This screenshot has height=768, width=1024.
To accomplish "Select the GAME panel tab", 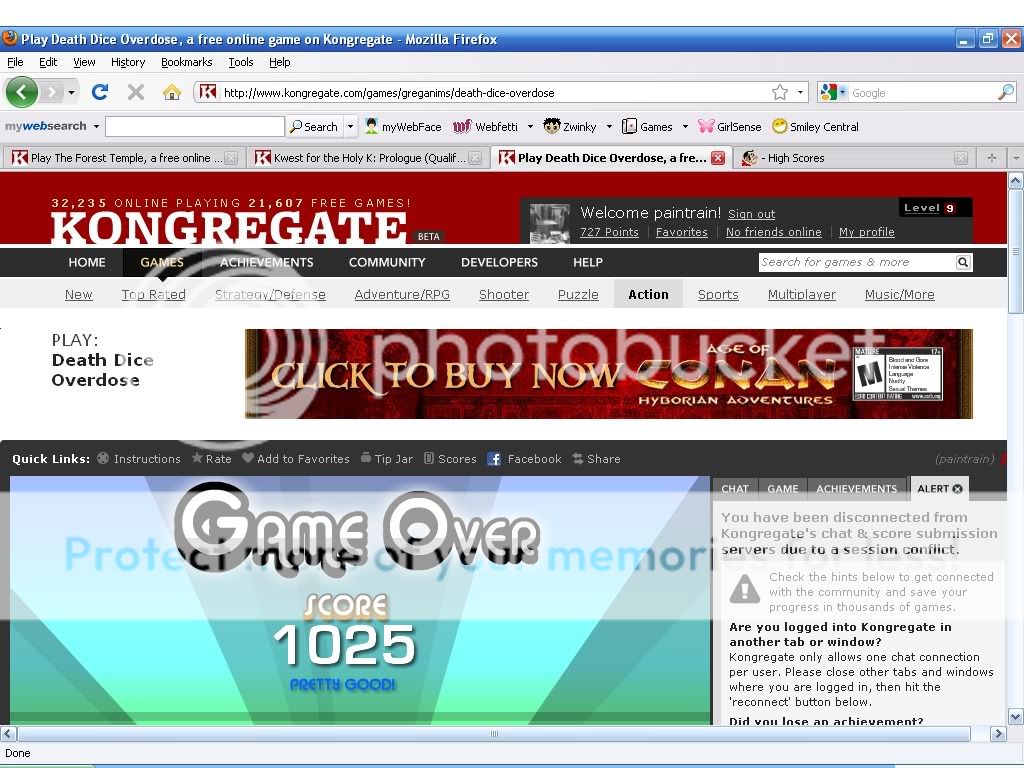I will pos(783,488).
